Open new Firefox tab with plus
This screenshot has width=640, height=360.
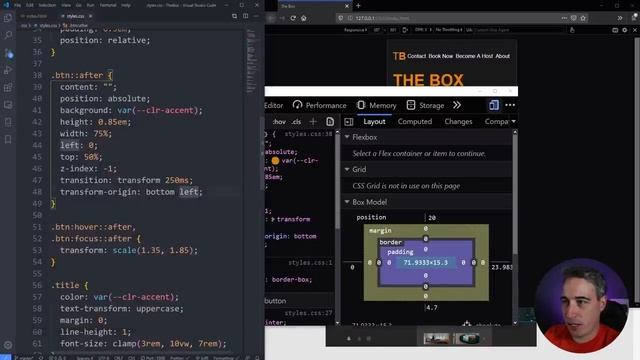pos(358,6)
